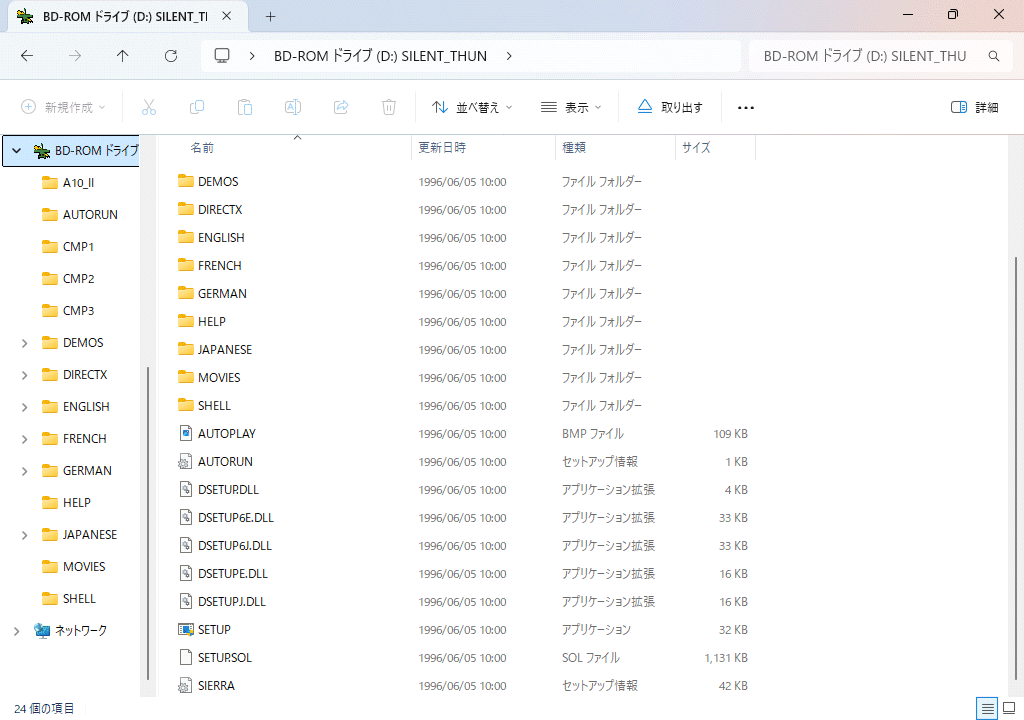This screenshot has height=720, width=1024.
Task: Expand DEMOS folder in navigation tree
Action: point(25,343)
